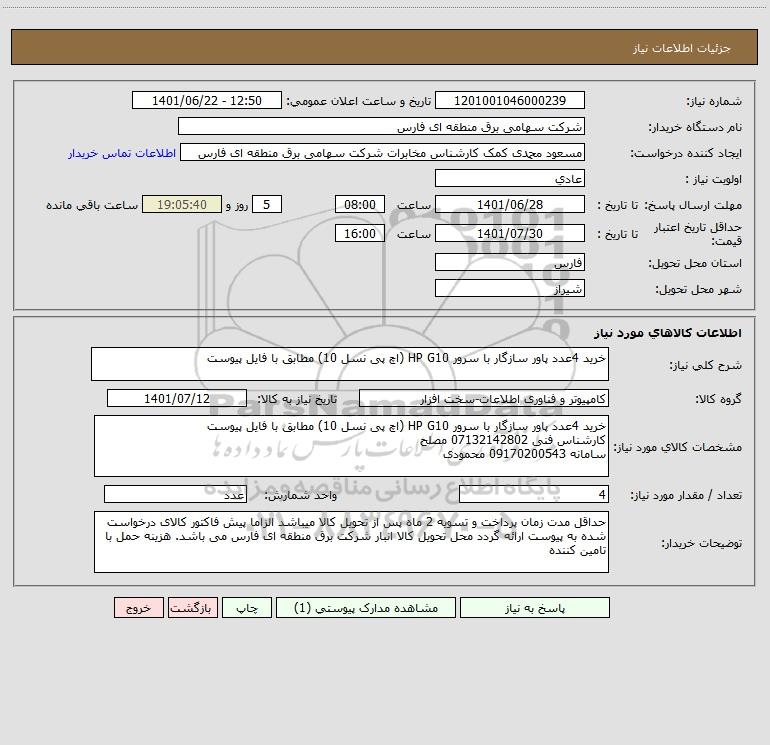Click the 'تاریخ نیاز به کالا:' label

tap(297, 399)
